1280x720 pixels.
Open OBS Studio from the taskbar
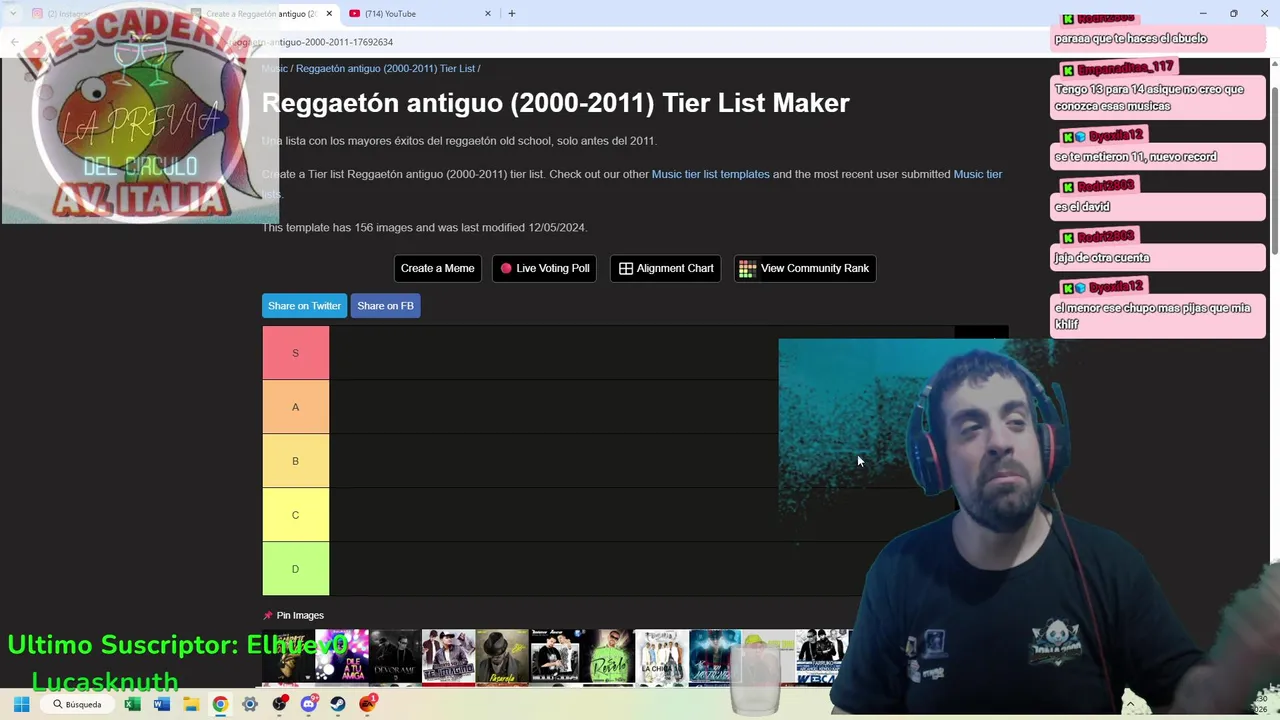(279, 704)
